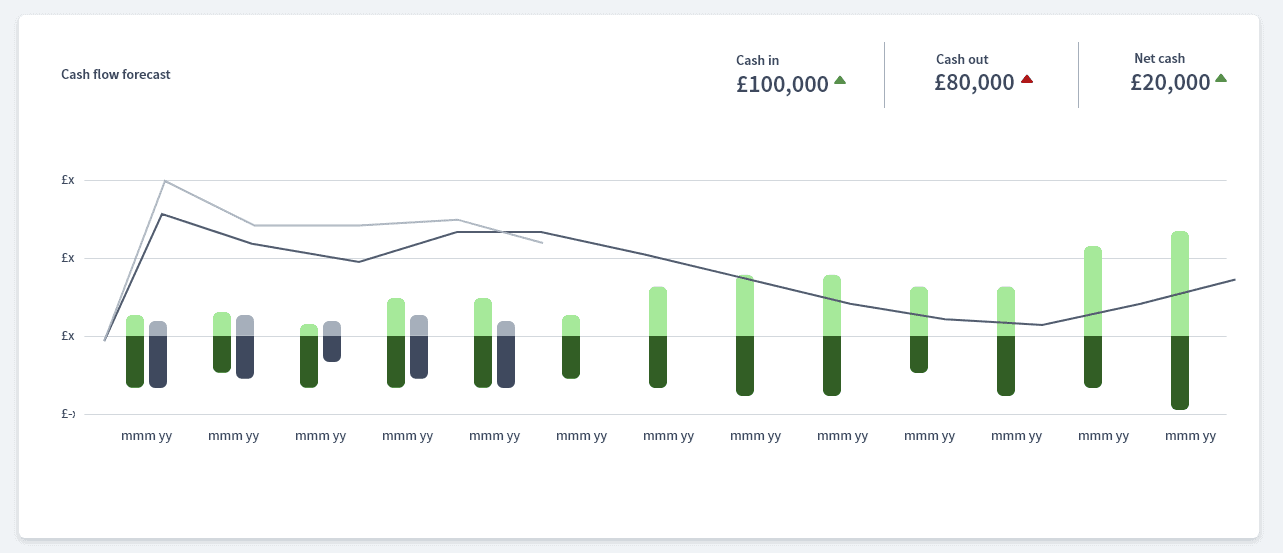Click the top £x axis label
Screen dimensions: 1283x553
(x=68, y=180)
